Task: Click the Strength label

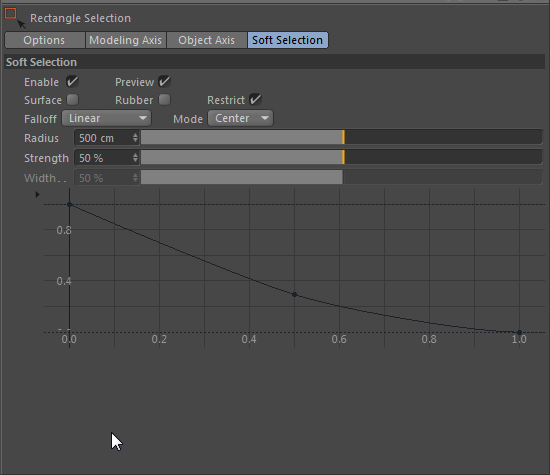Action: [46, 158]
